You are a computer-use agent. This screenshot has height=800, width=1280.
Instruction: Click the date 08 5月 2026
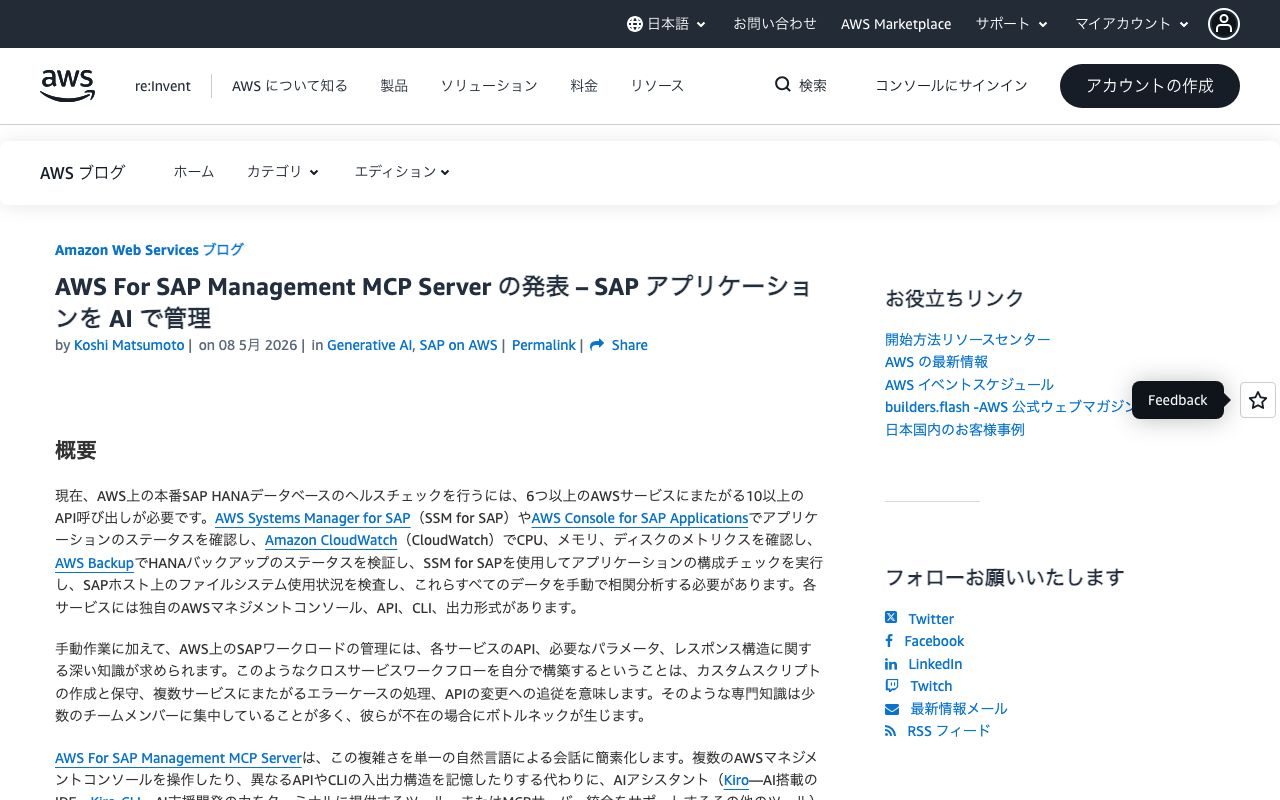(258, 345)
